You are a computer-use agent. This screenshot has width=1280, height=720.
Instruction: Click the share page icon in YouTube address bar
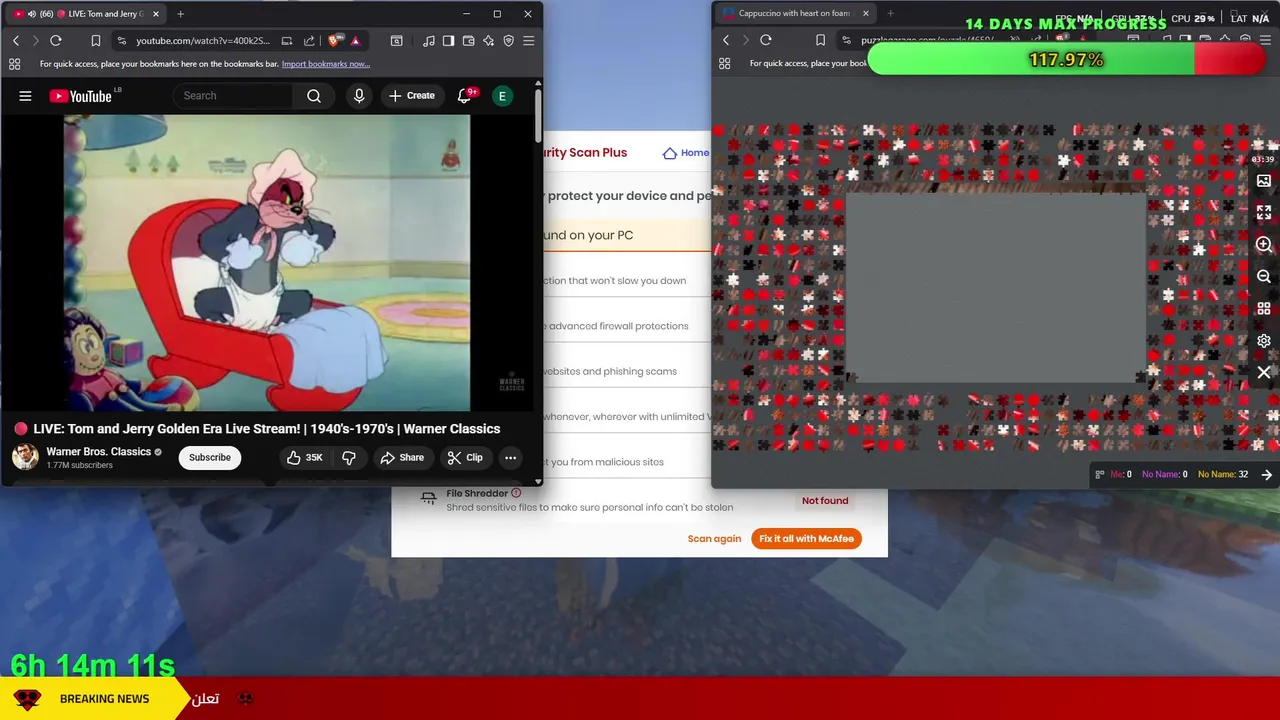pos(309,41)
